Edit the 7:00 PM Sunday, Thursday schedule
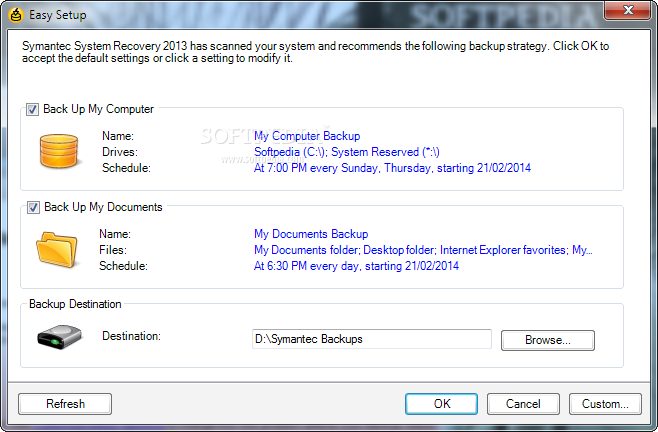Viewport: 658px width, 432px height. 392,168
